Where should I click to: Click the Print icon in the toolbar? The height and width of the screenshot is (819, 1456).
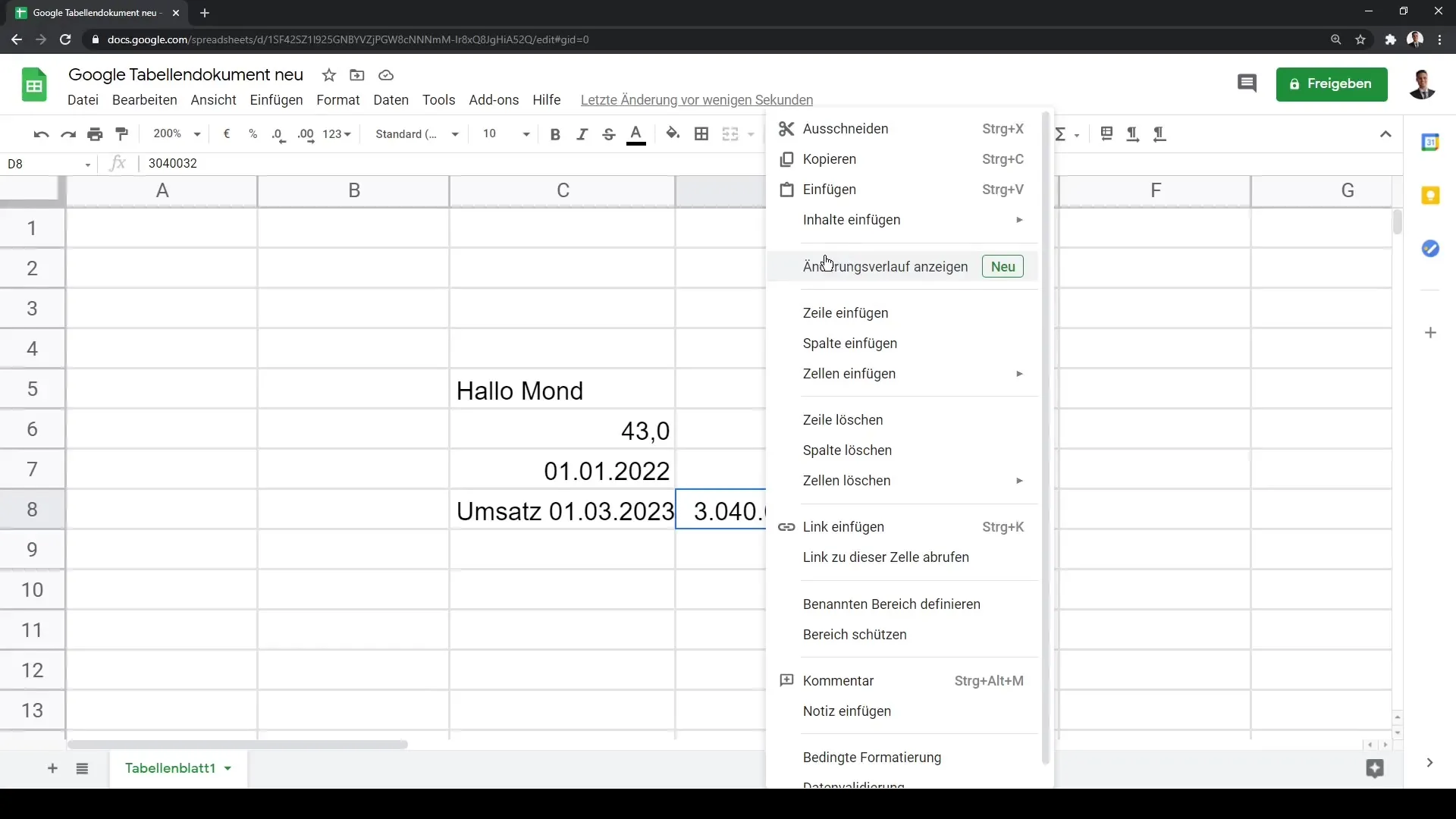(95, 134)
